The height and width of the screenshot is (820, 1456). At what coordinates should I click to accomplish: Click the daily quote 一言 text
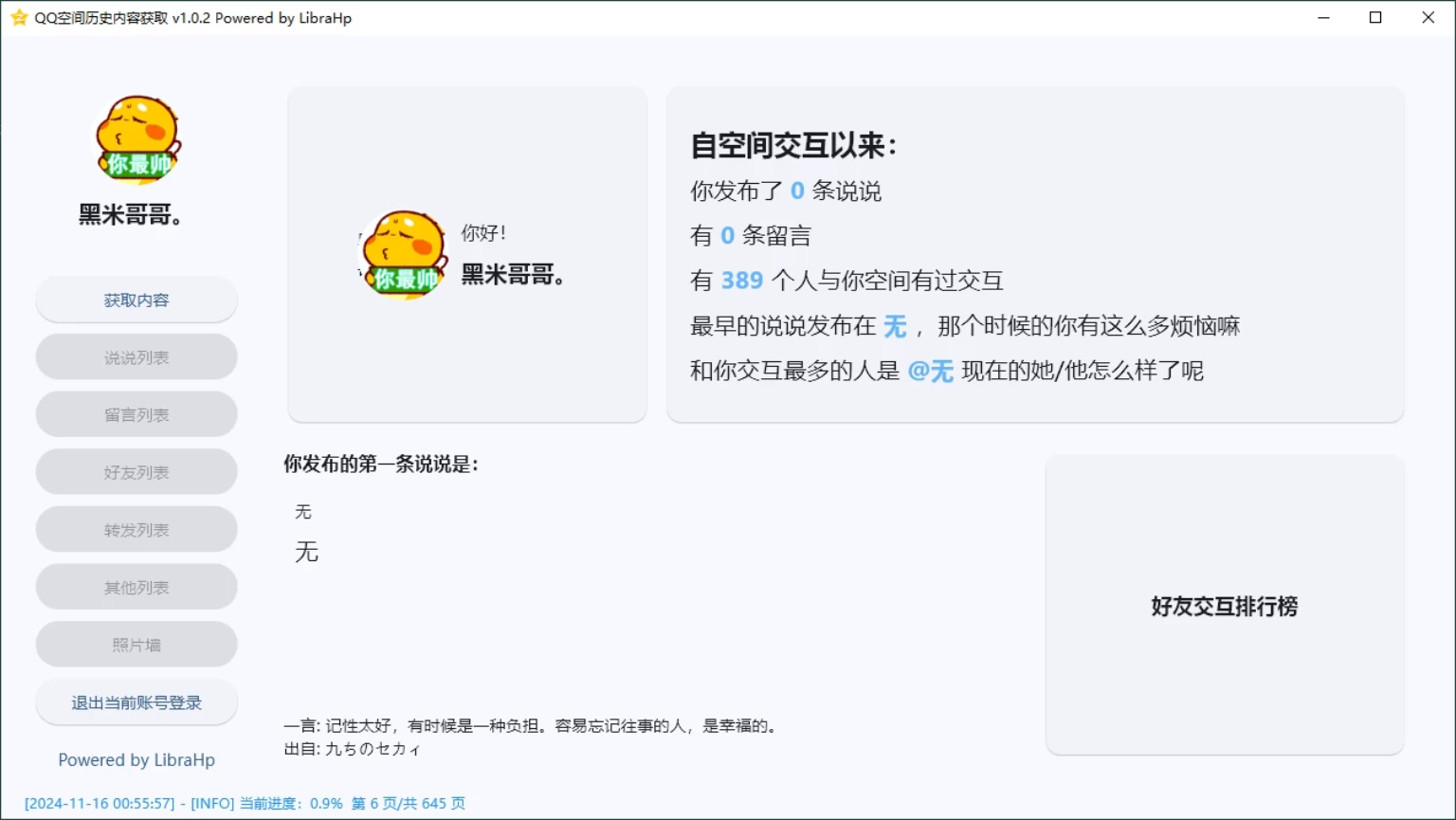pos(531,725)
